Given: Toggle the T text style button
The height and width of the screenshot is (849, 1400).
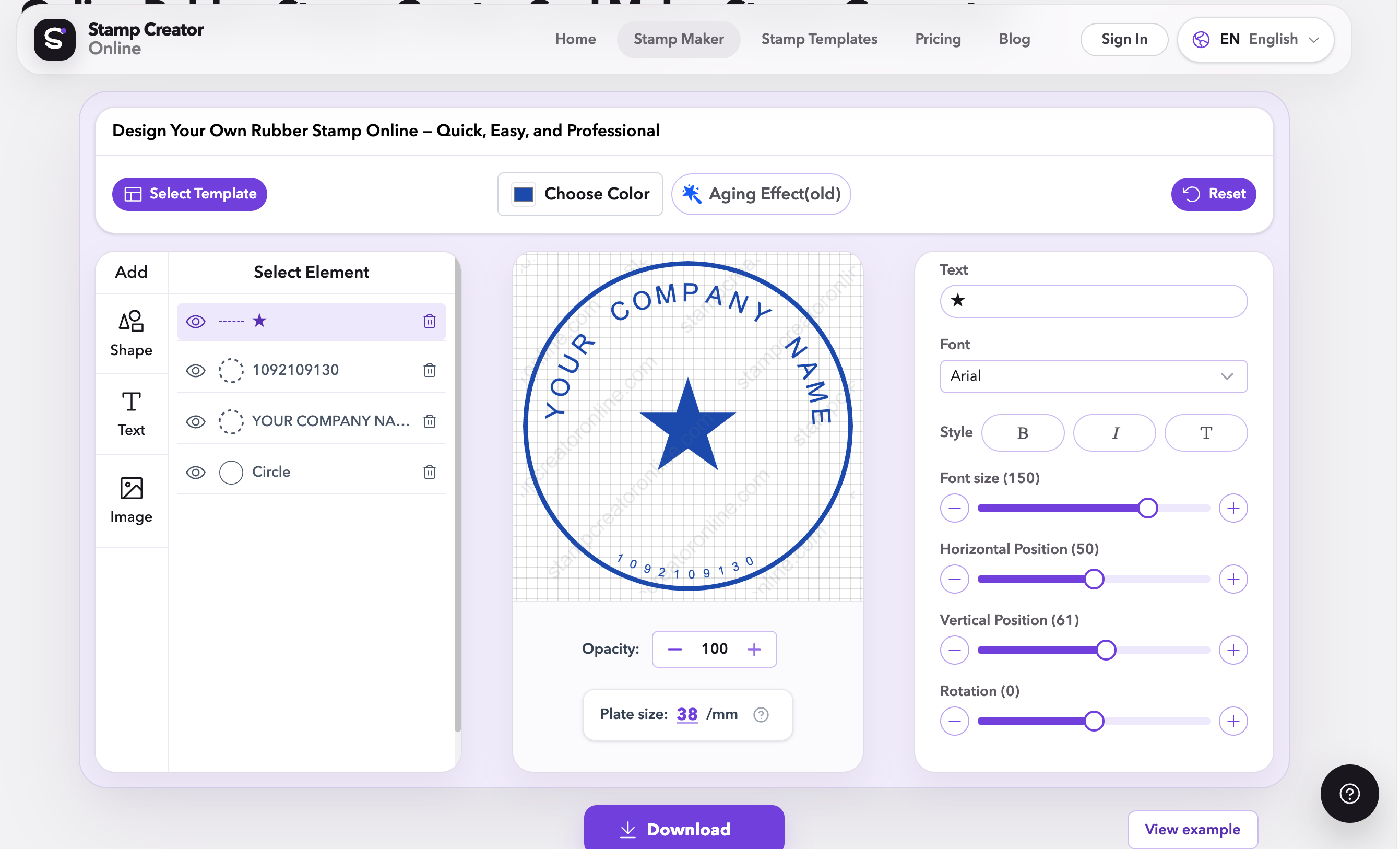Looking at the screenshot, I should pyautogui.click(x=1206, y=433).
